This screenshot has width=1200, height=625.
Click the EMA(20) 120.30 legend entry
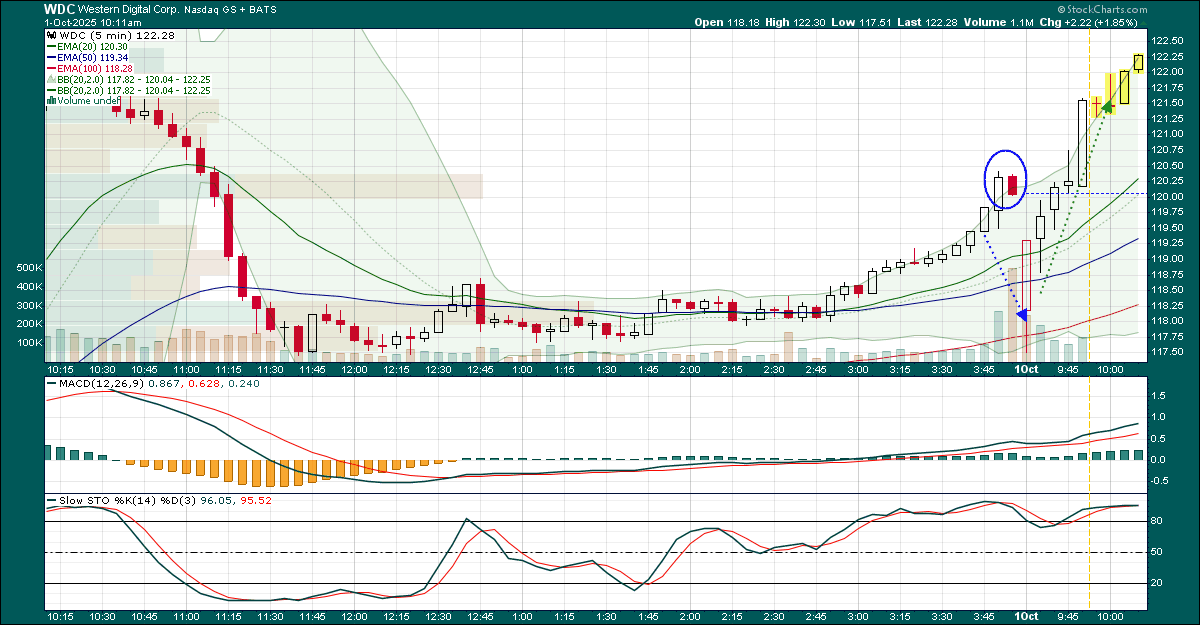91,46
